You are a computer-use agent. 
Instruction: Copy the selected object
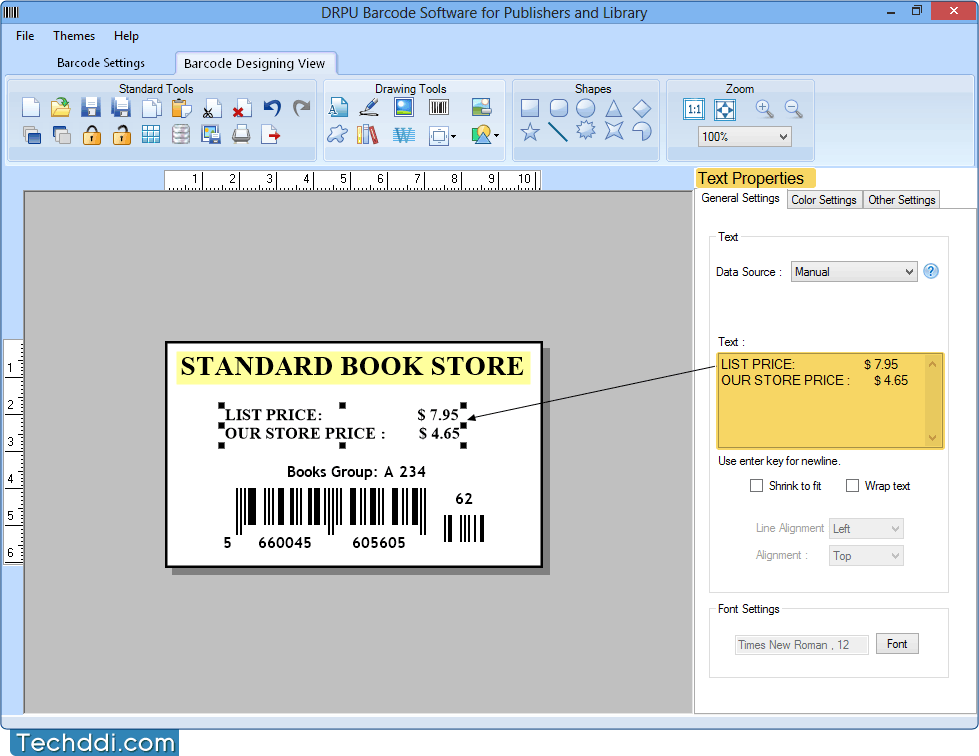point(151,107)
